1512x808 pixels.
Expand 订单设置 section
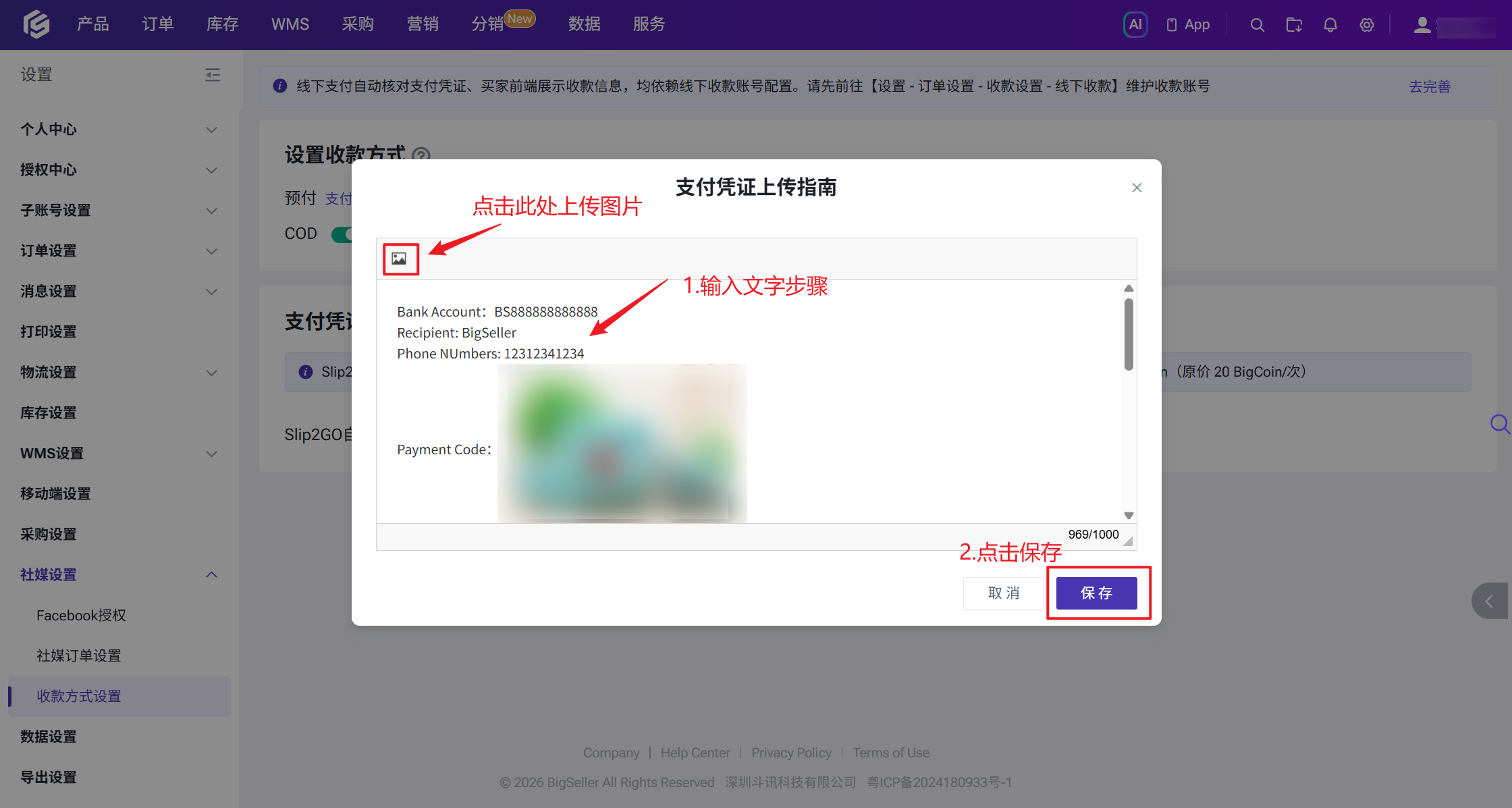[x=211, y=251]
